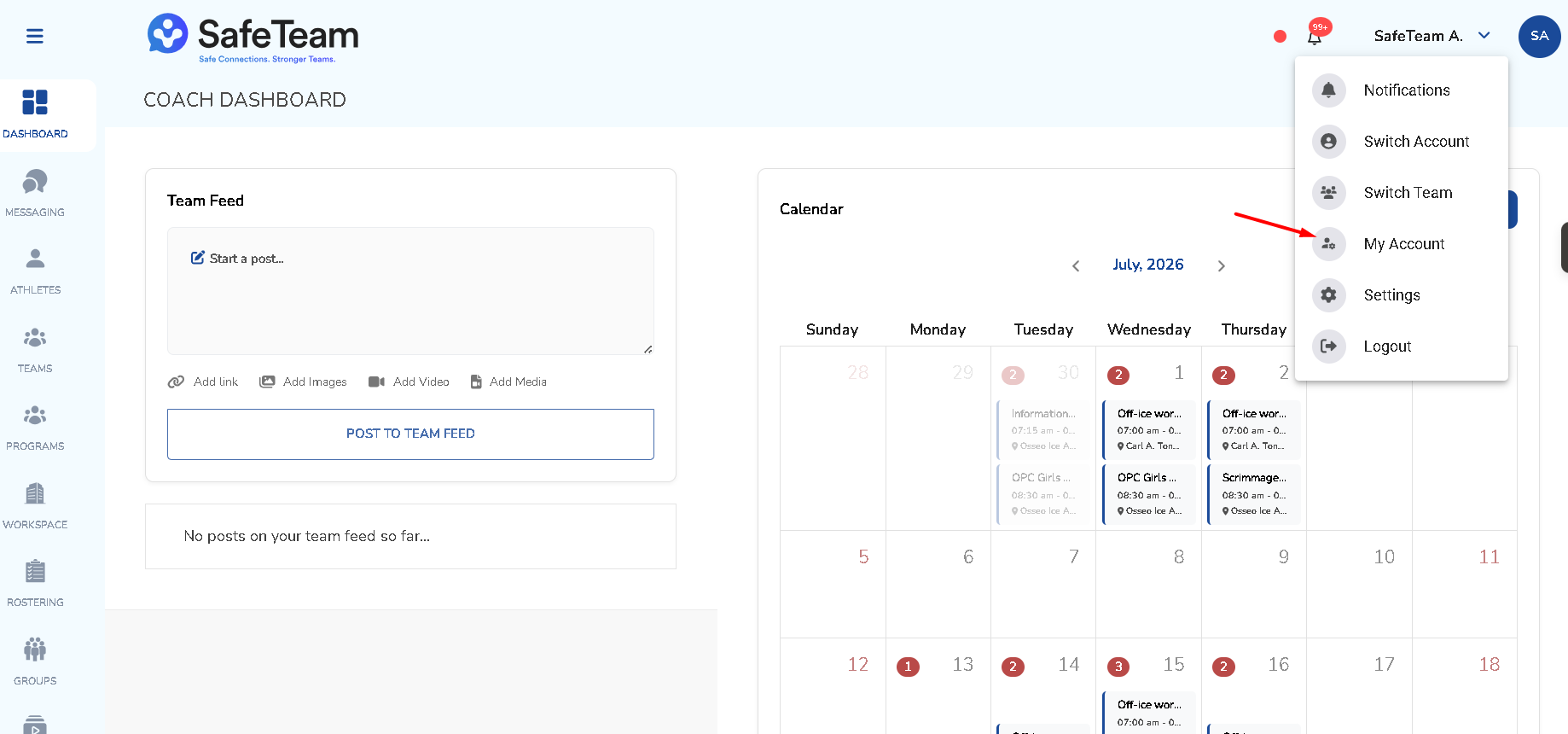Go to Dashboard in sidebar

35,114
